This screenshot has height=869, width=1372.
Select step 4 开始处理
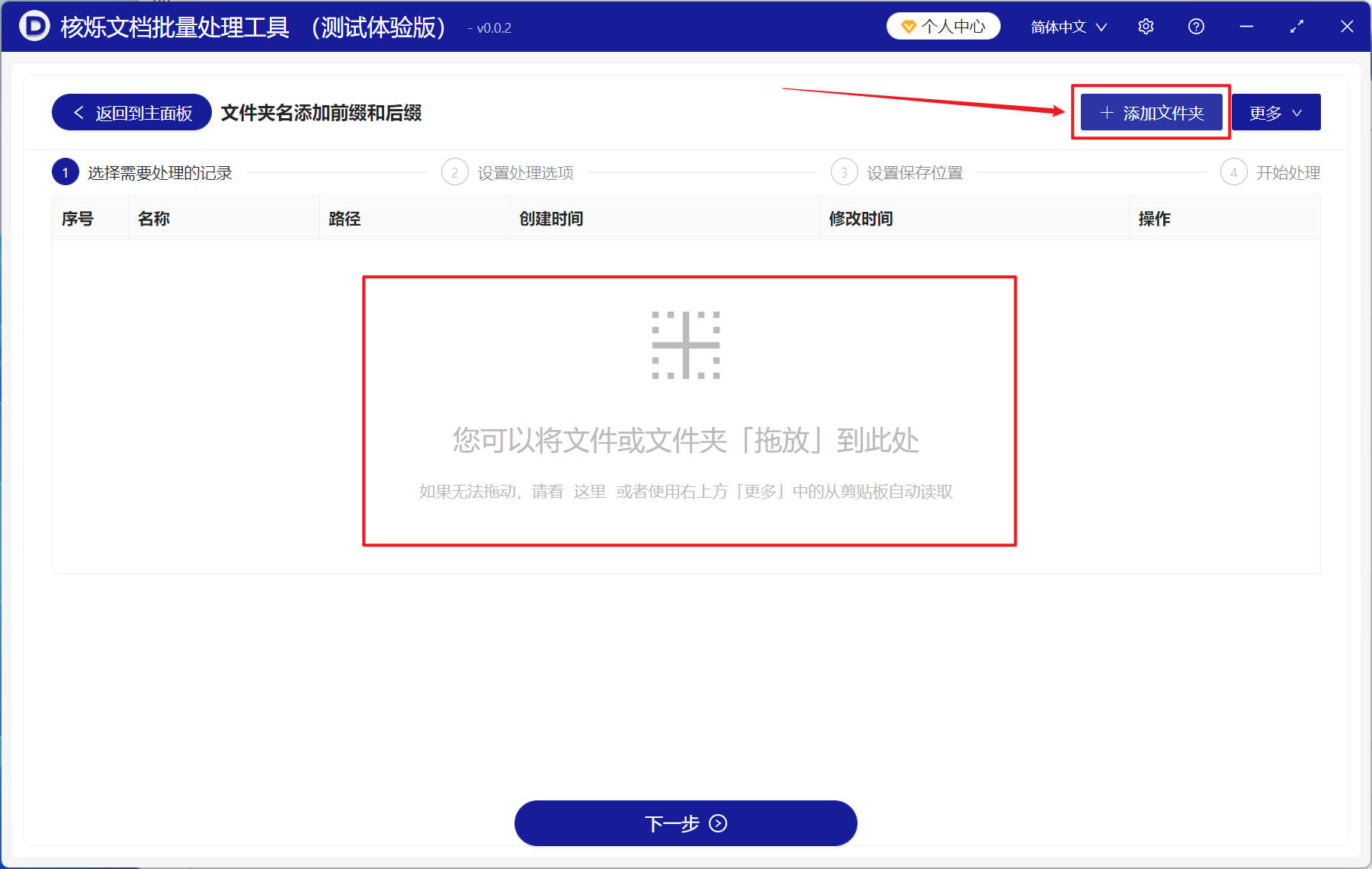[1271, 173]
